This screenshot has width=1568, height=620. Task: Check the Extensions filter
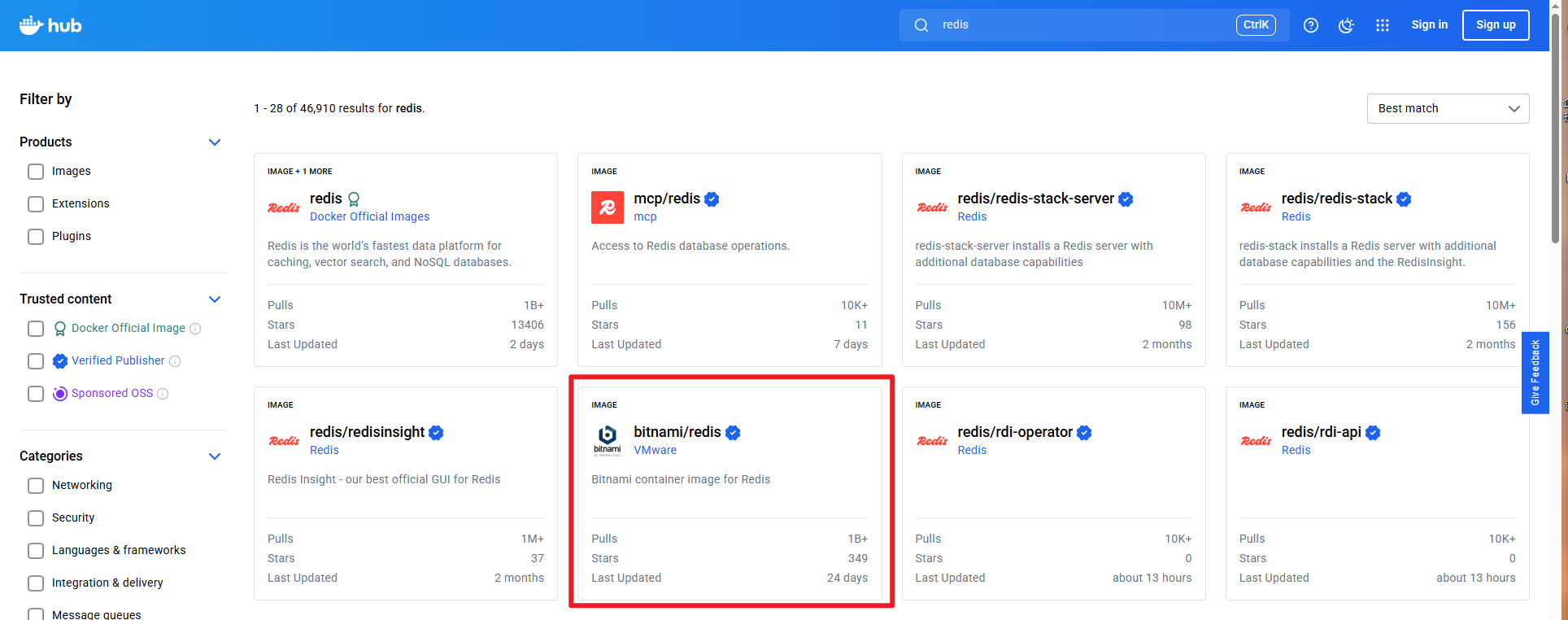click(36, 204)
